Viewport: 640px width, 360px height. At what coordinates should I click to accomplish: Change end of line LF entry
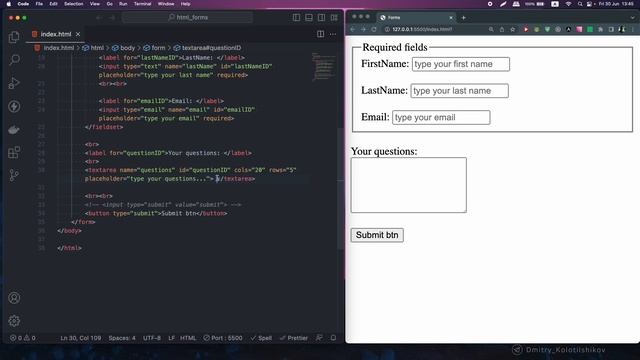(171, 338)
